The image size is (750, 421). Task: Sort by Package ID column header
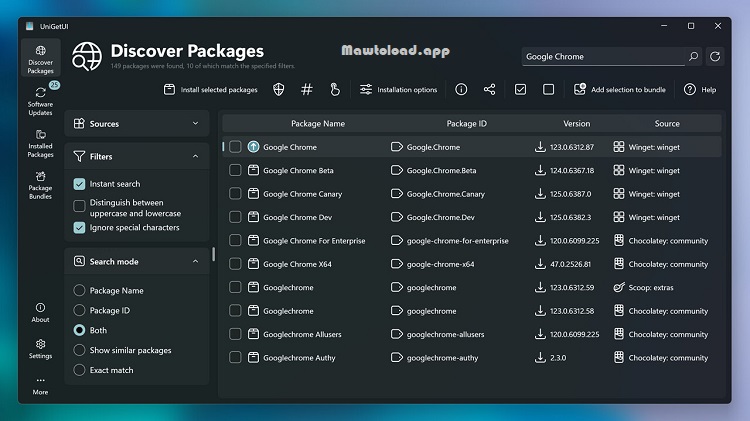click(x=466, y=123)
